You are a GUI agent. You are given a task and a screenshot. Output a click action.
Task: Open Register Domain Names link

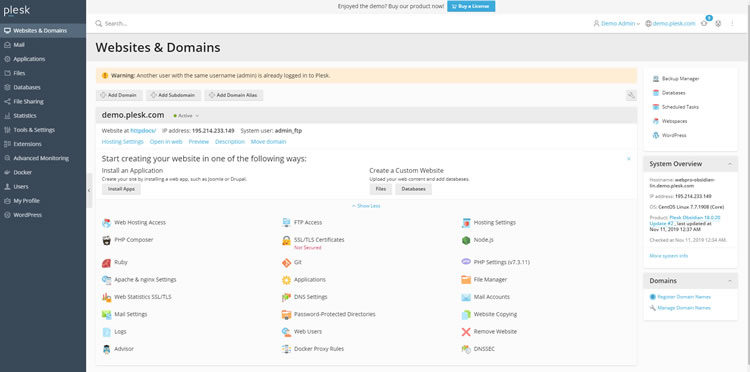684,297
